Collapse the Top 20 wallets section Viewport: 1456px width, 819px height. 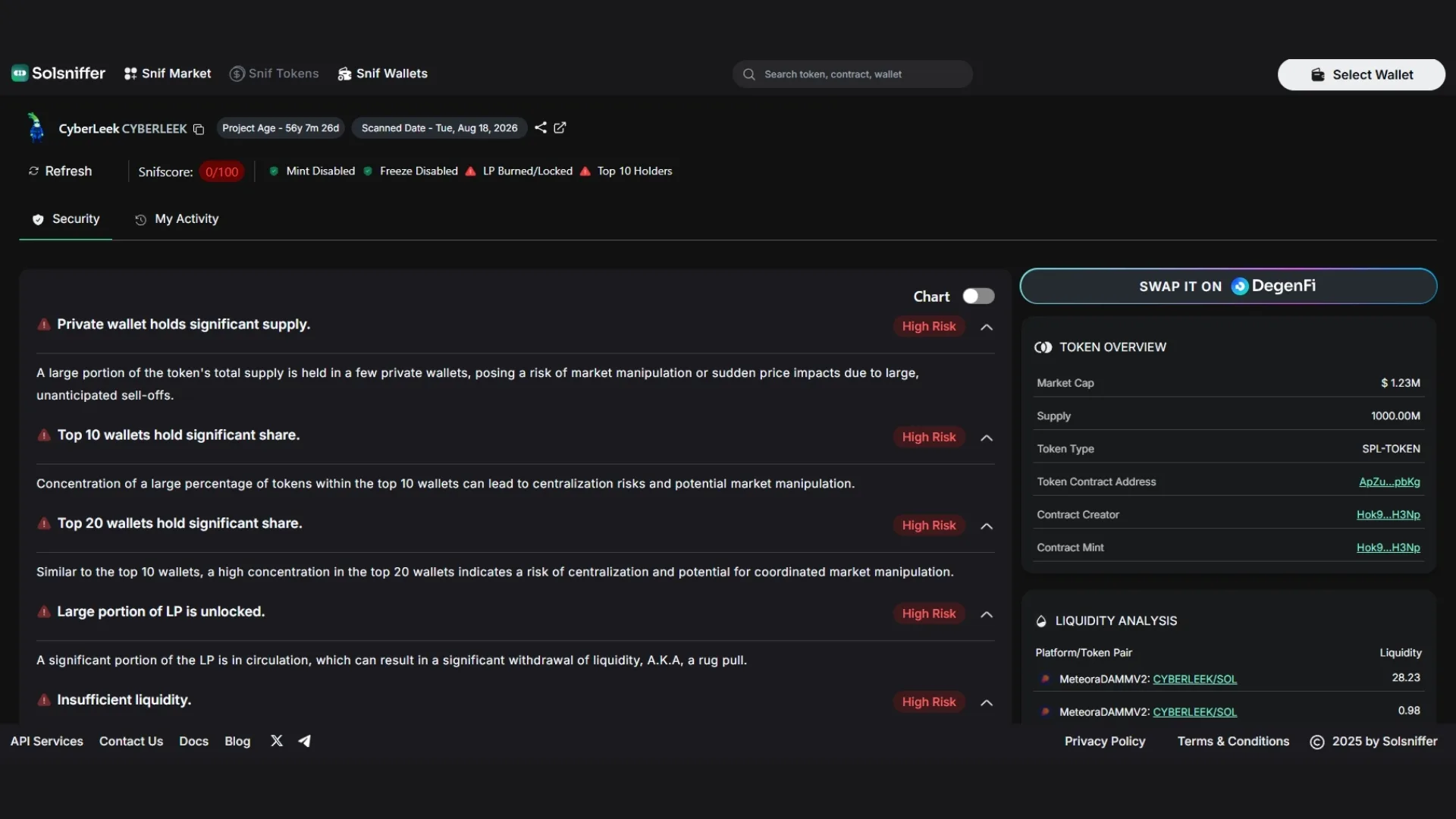[x=987, y=526]
